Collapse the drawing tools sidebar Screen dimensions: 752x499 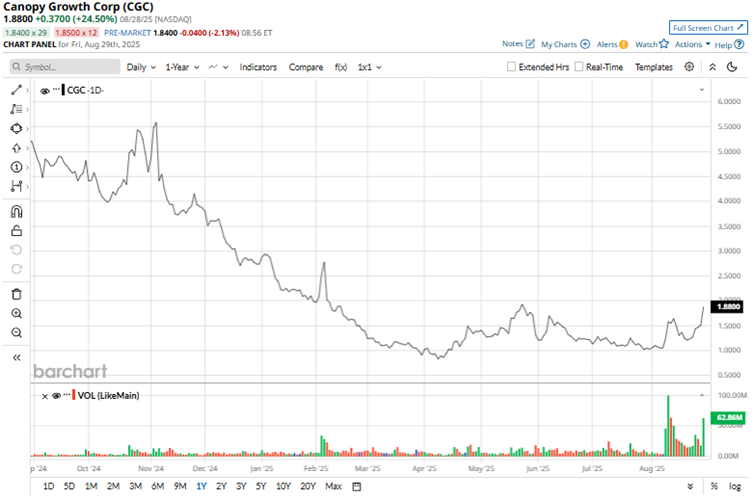pyautogui.click(x=16, y=357)
